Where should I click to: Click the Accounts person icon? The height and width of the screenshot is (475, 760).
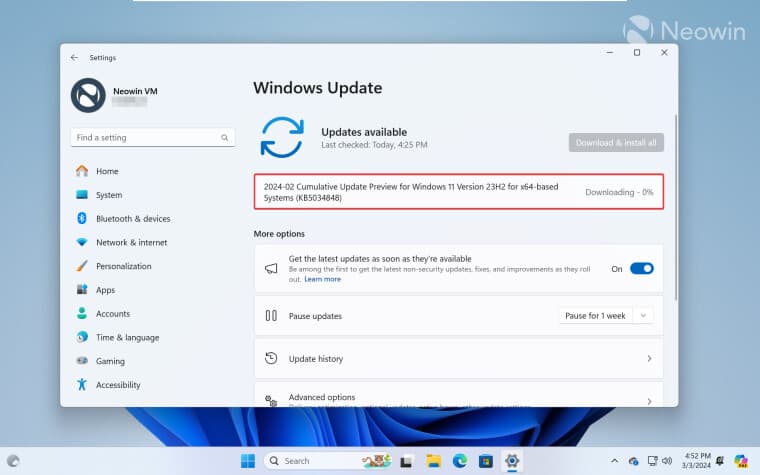pyautogui.click(x=82, y=313)
